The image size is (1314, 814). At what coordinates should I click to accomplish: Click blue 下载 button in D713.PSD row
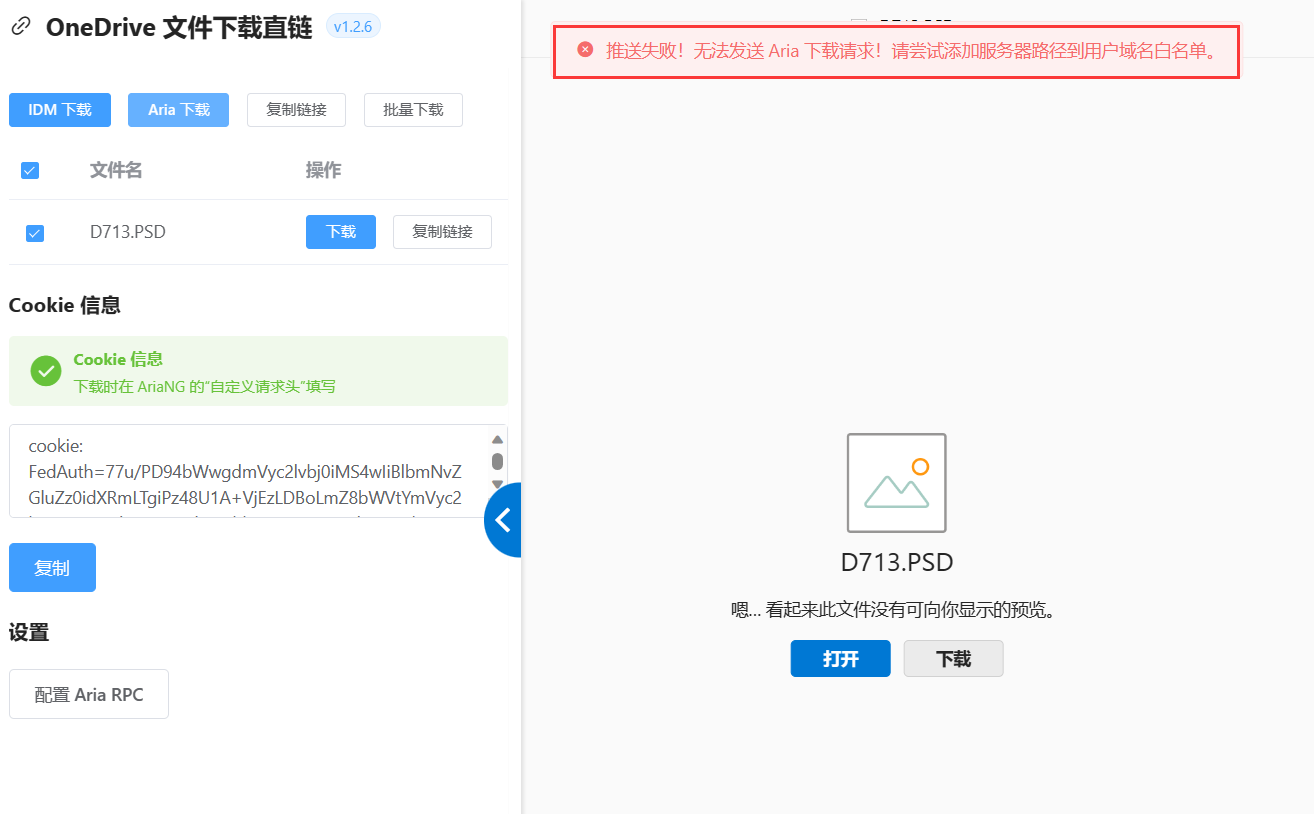(x=341, y=232)
